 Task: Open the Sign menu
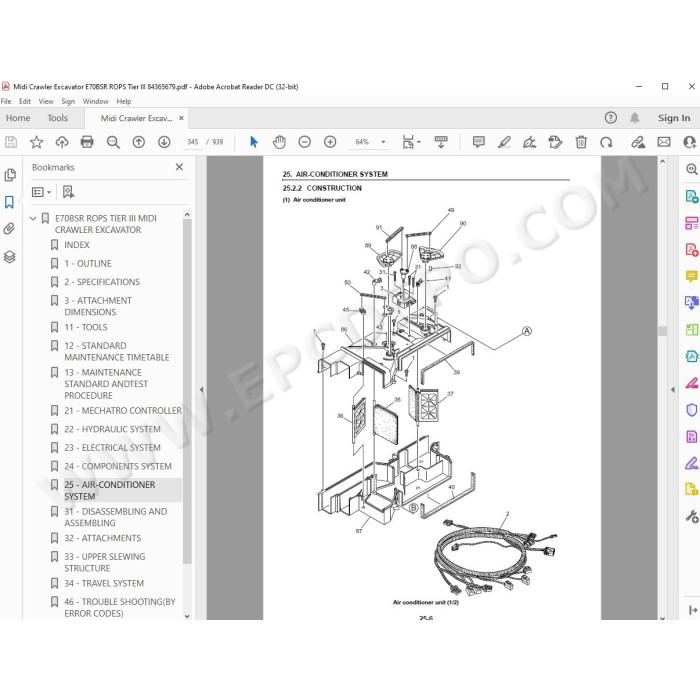68,101
